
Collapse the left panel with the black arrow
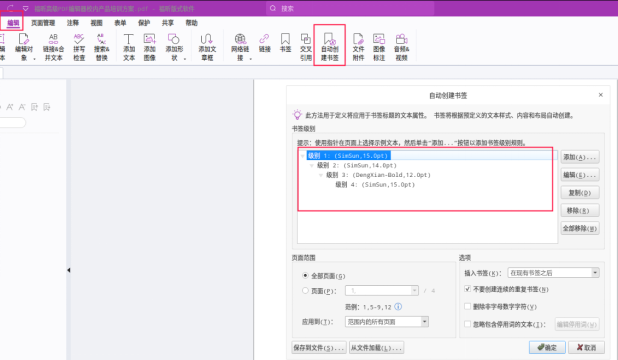coord(69,270)
